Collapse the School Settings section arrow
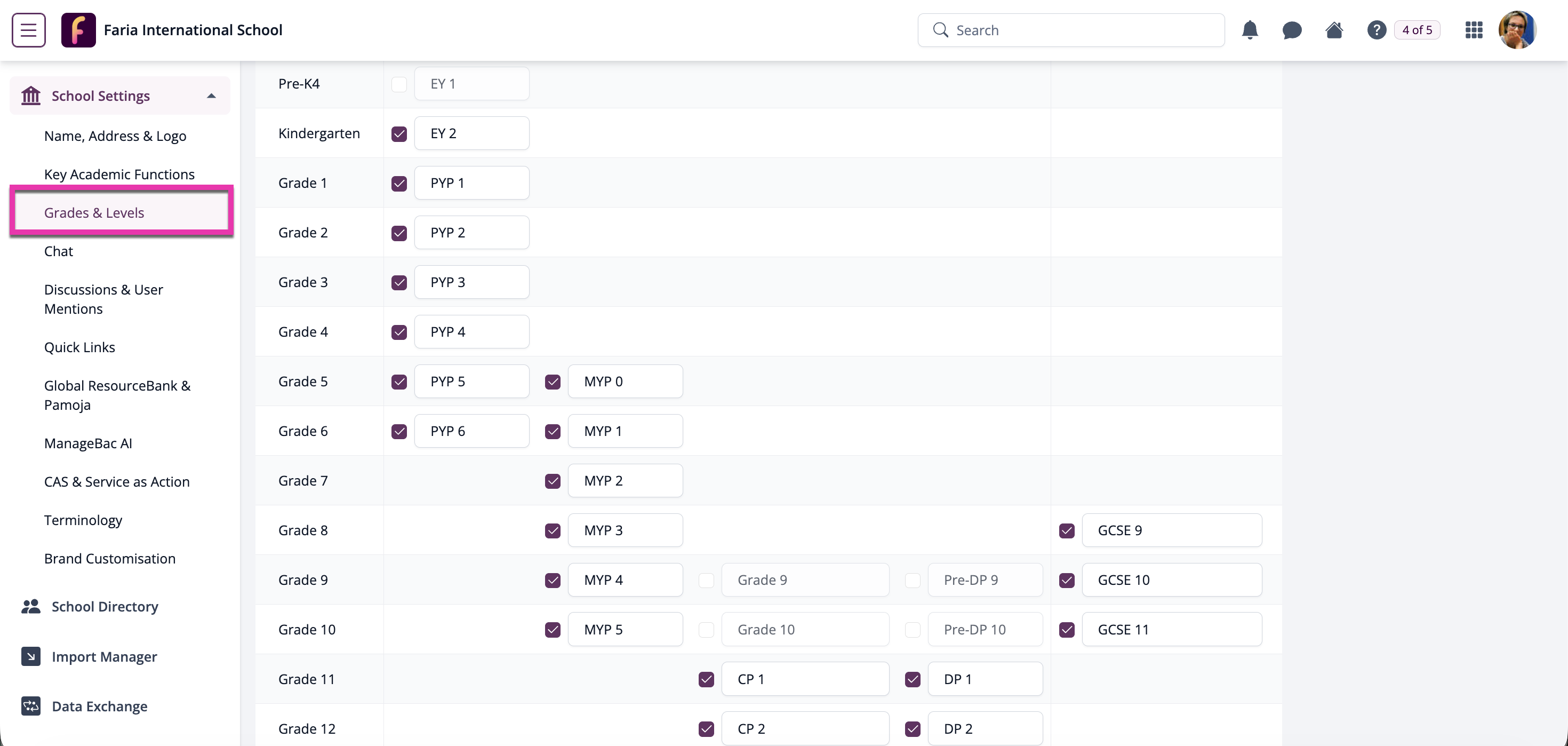Viewport: 1568px width, 746px height. point(211,96)
